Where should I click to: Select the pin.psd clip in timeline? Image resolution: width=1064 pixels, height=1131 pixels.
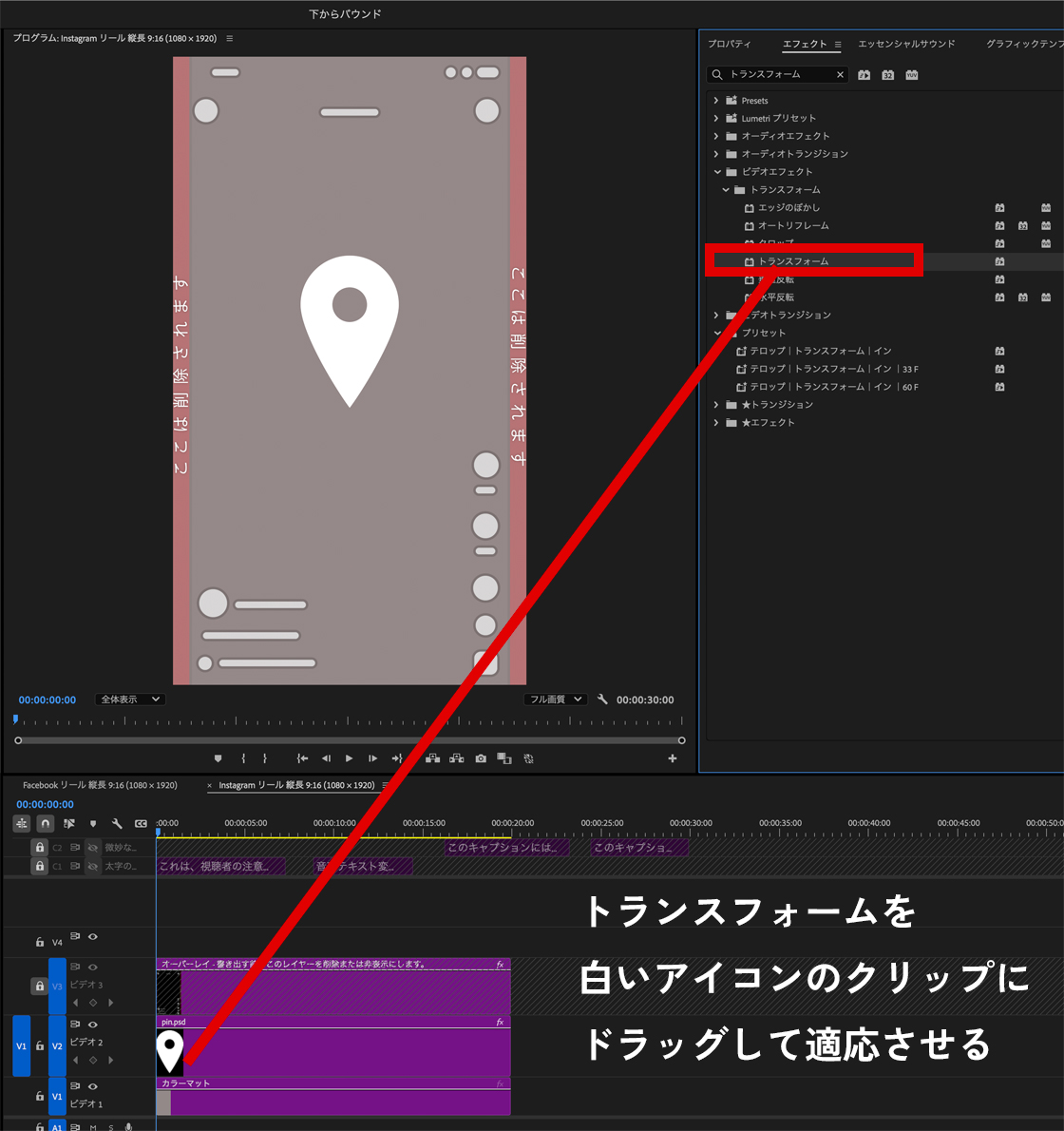(342, 1050)
